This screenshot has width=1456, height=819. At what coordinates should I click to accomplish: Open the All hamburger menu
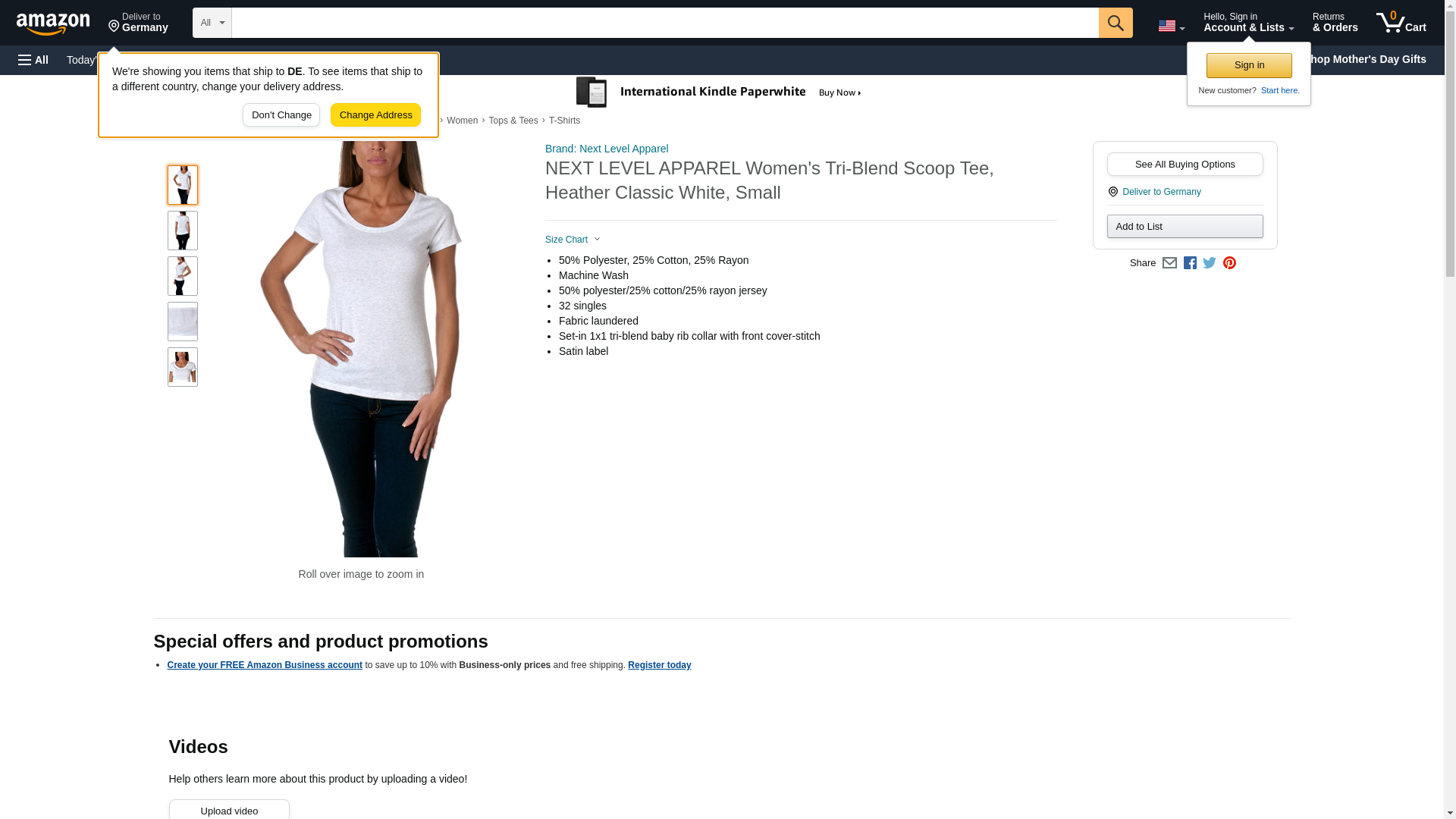pyautogui.click(x=33, y=60)
